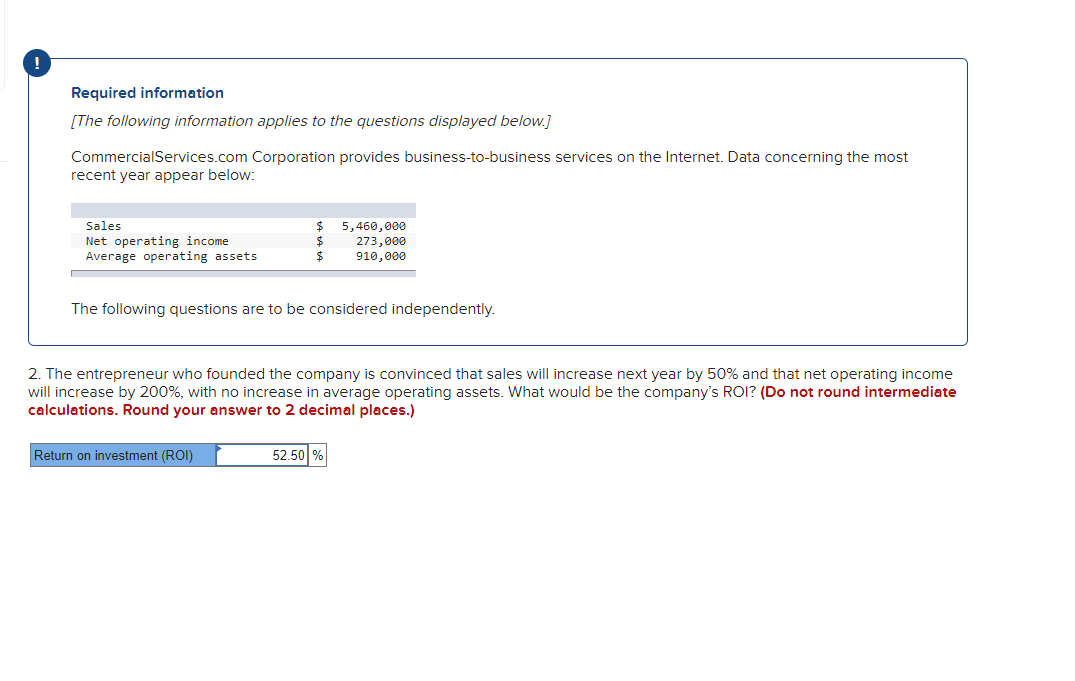
Task: Select the Sales value 5,460,000
Action: tap(374, 226)
